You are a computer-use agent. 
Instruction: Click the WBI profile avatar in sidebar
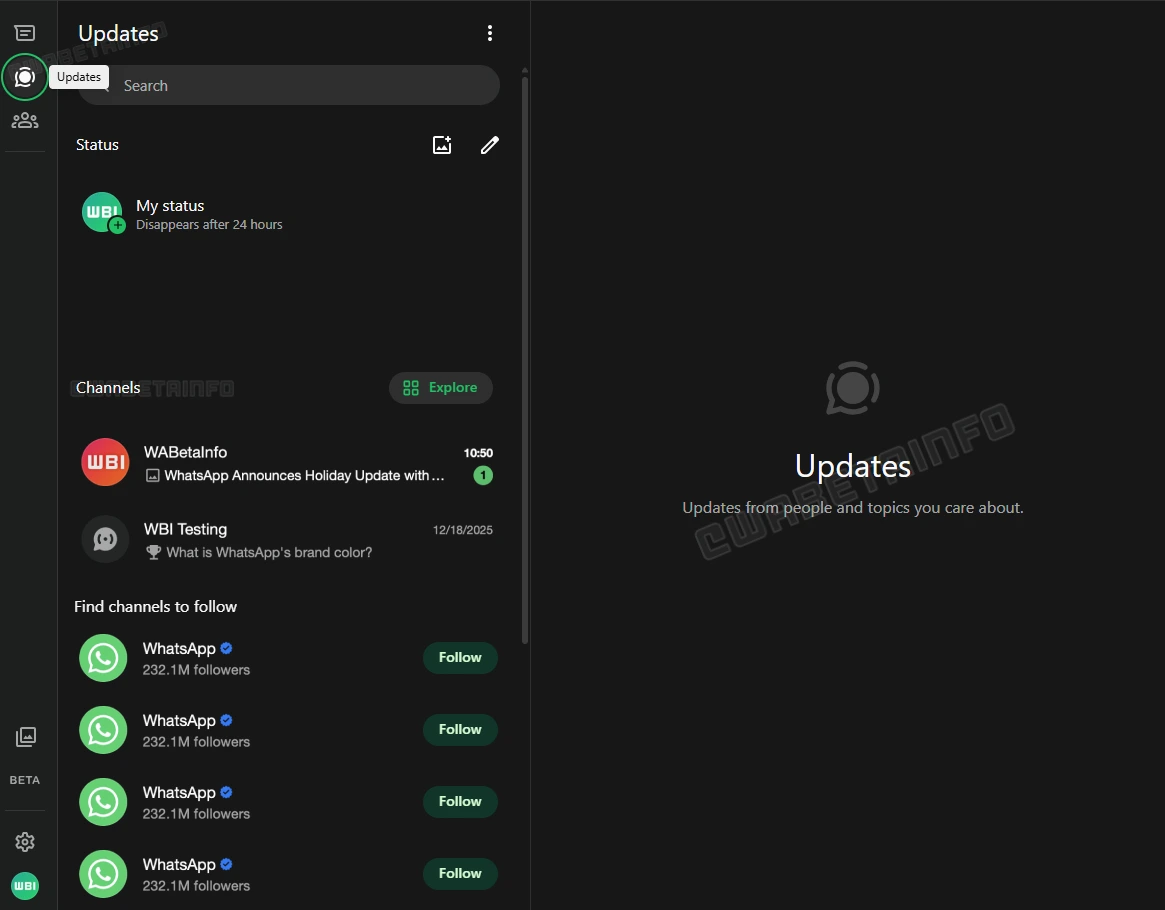[25, 886]
